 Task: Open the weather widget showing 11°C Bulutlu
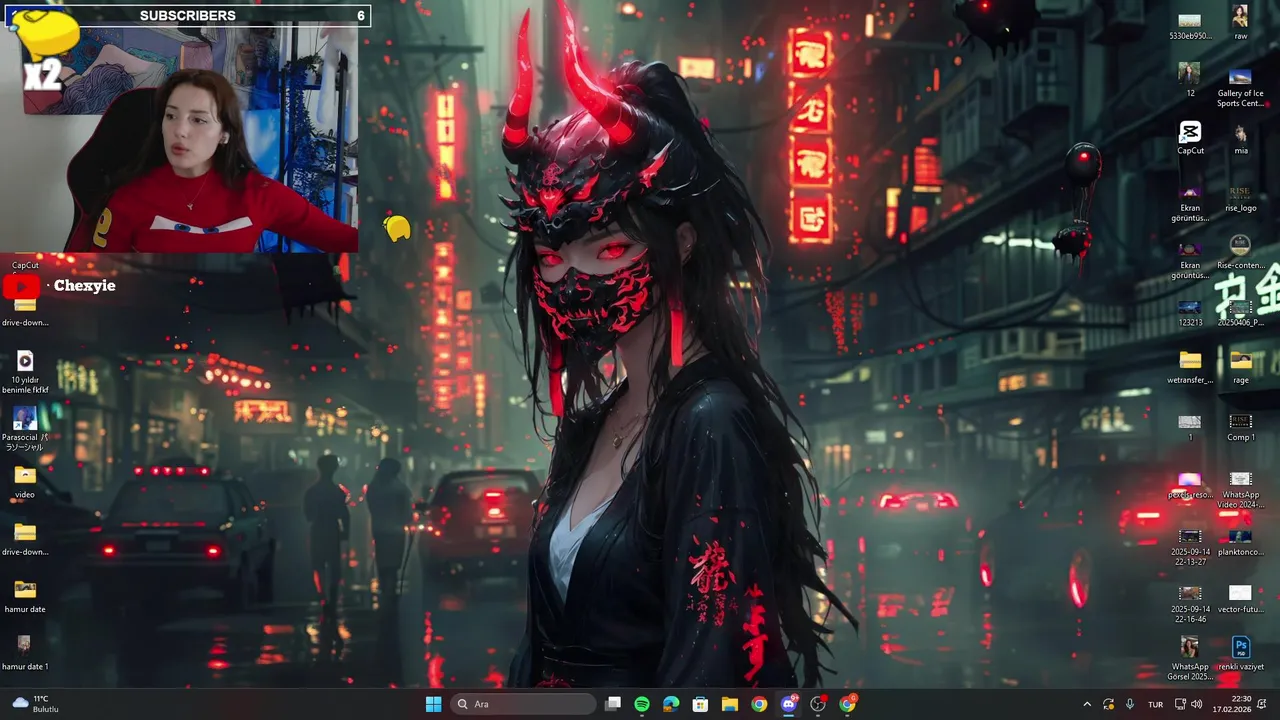pos(36,704)
